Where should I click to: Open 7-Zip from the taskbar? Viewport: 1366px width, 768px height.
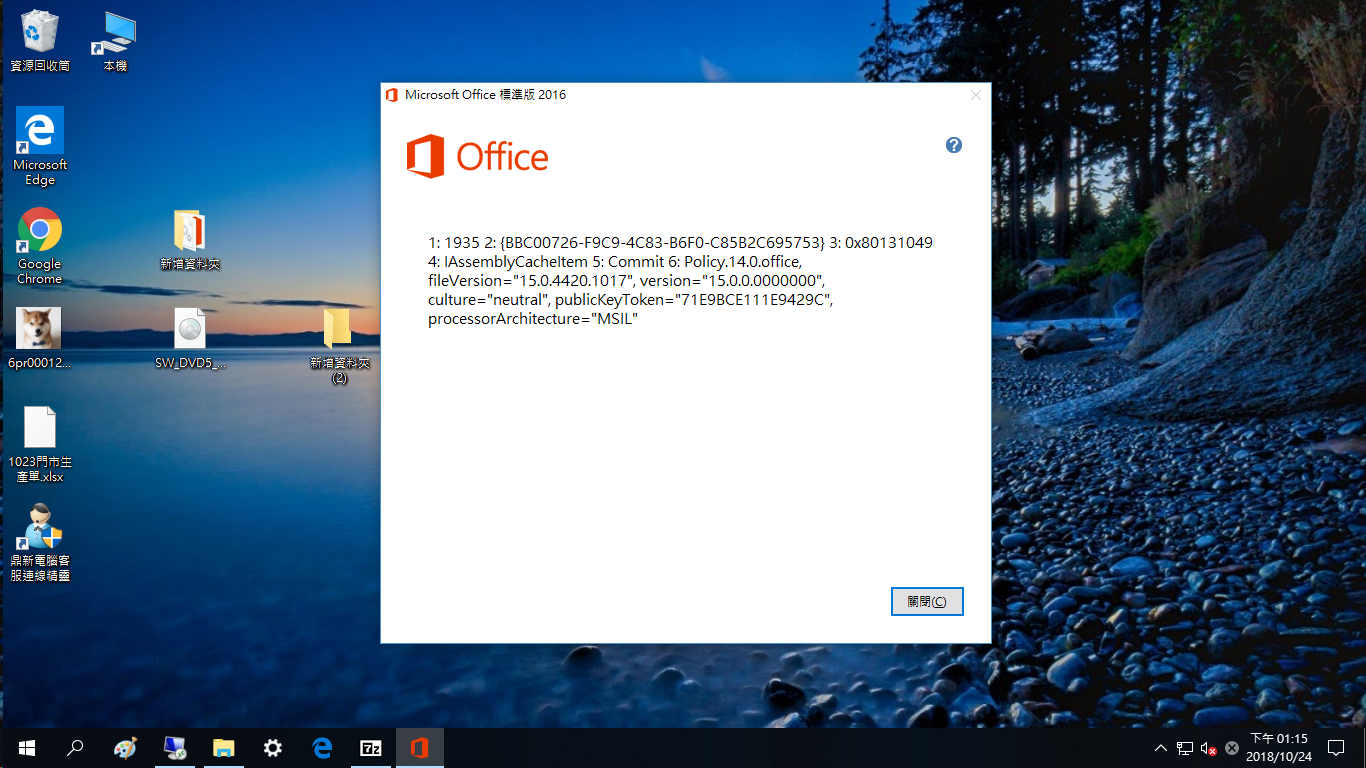pyautogui.click(x=371, y=748)
